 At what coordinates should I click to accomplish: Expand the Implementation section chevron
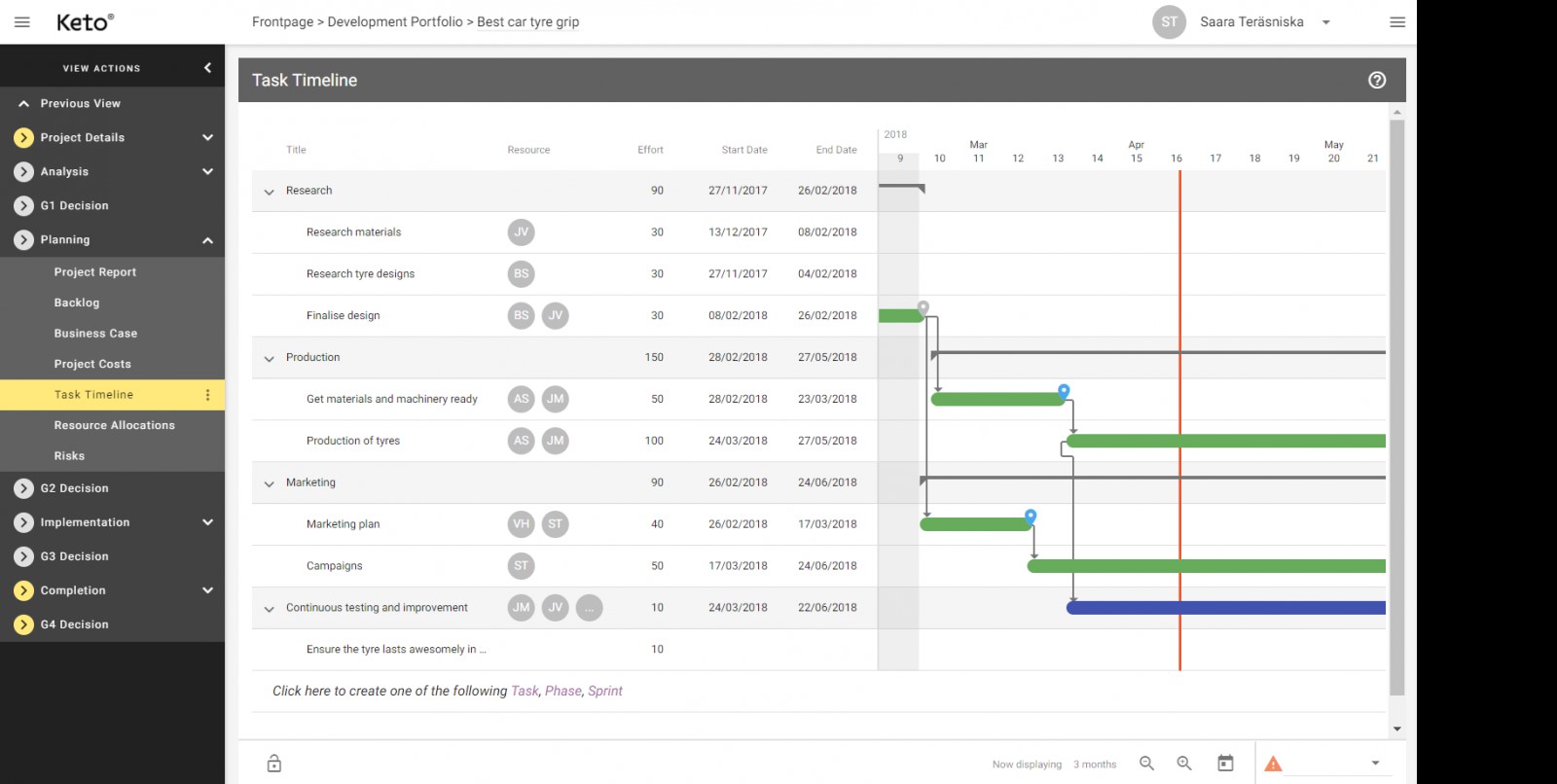tap(207, 522)
